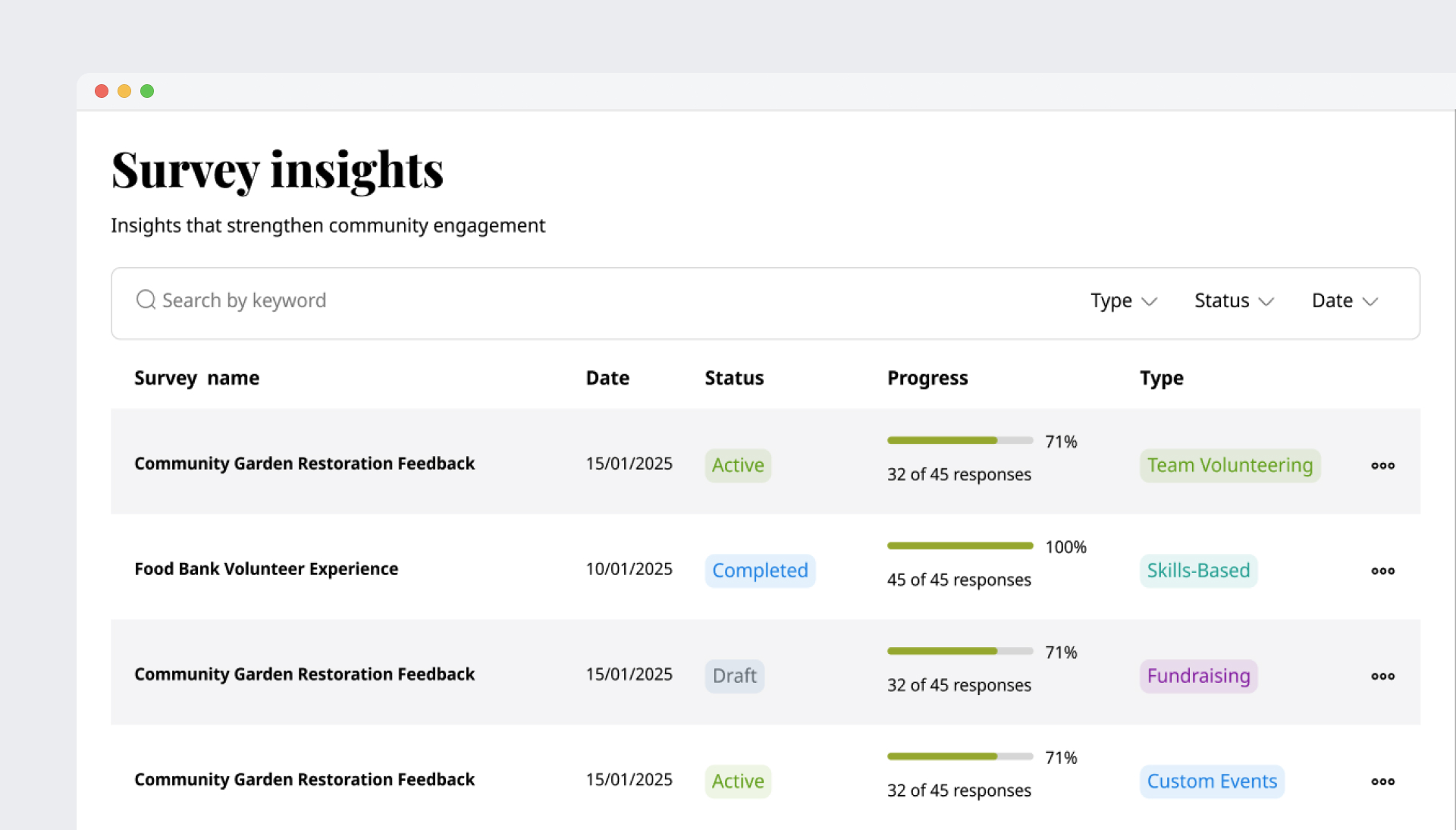This screenshot has width=1456, height=830.
Task: Click the search magnifier icon
Action: [x=146, y=300]
